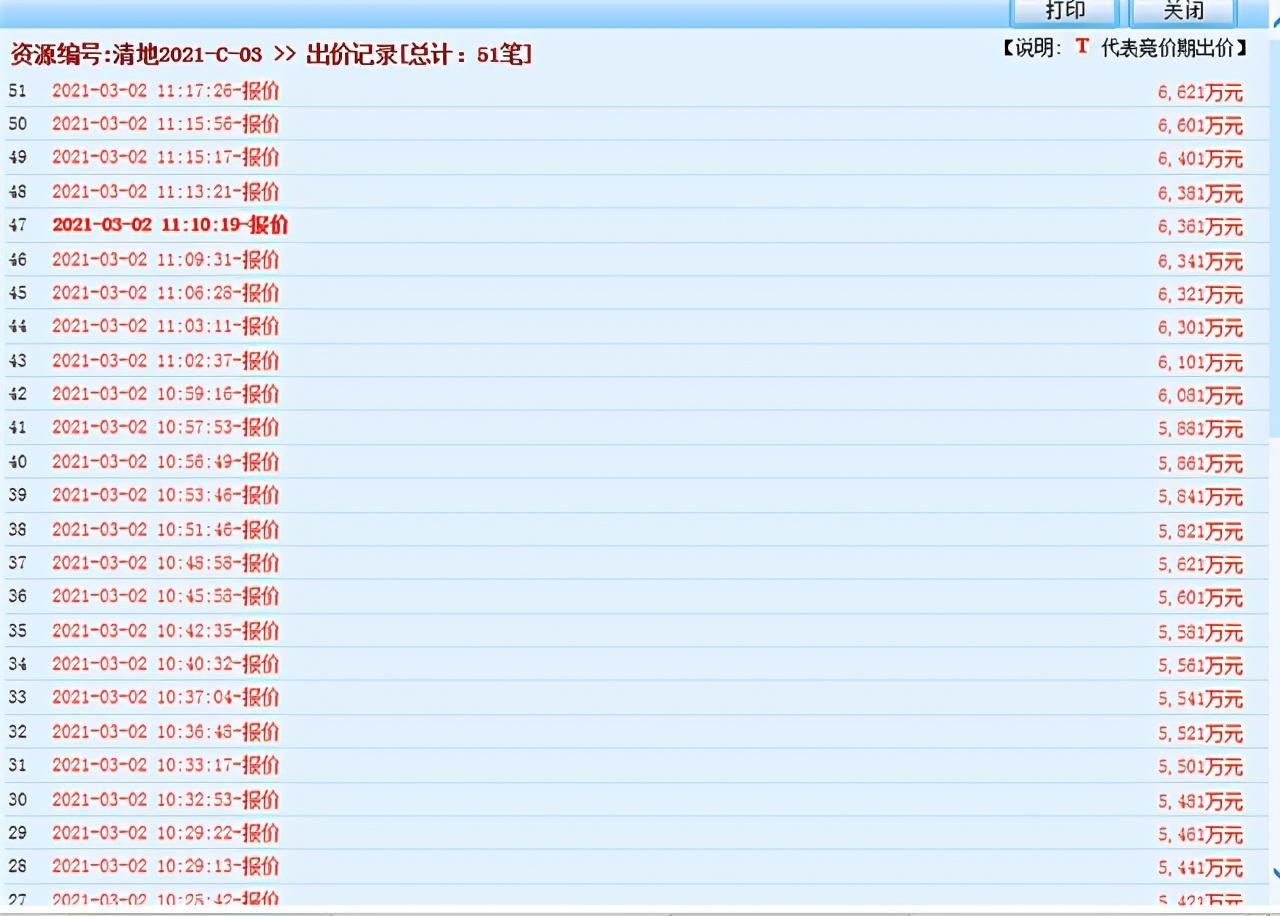
Task: Click the amount 6,081万元
Action: (1200, 396)
